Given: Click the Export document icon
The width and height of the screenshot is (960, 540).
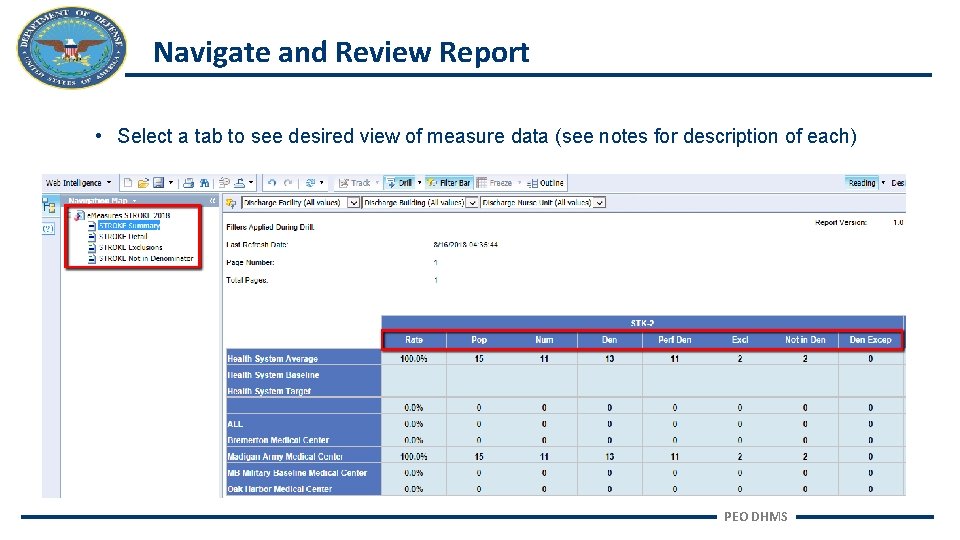Looking at the screenshot, I should click(240, 182).
